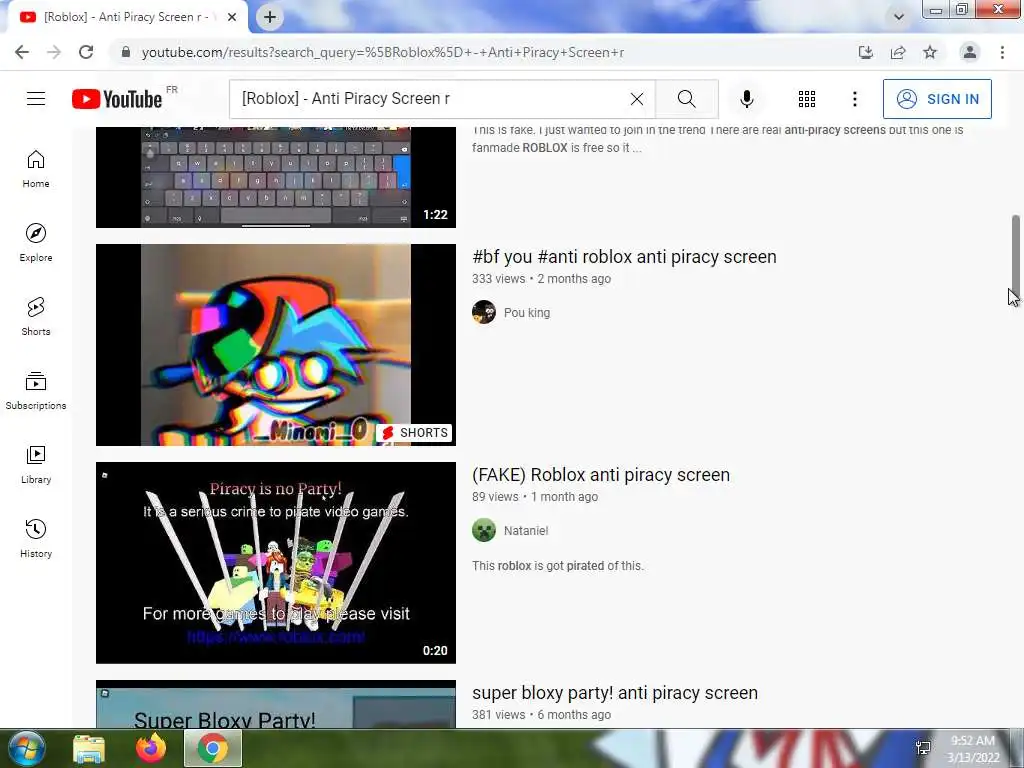Viewport: 1024px width, 768px height.
Task: Open the Piracy is no Party thumbnail
Action: pos(276,563)
